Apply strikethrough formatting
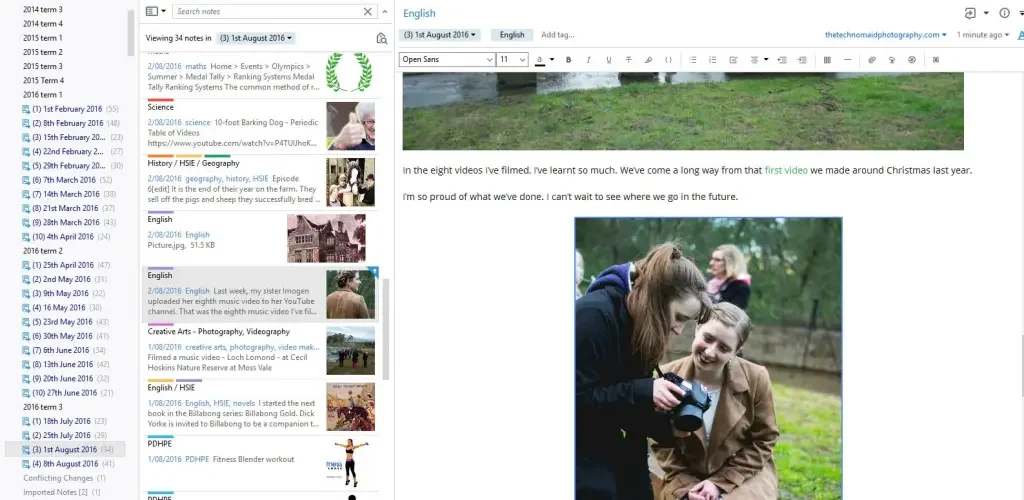Image resolution: width=1024 pixels, height=500 pixels. 628,59
